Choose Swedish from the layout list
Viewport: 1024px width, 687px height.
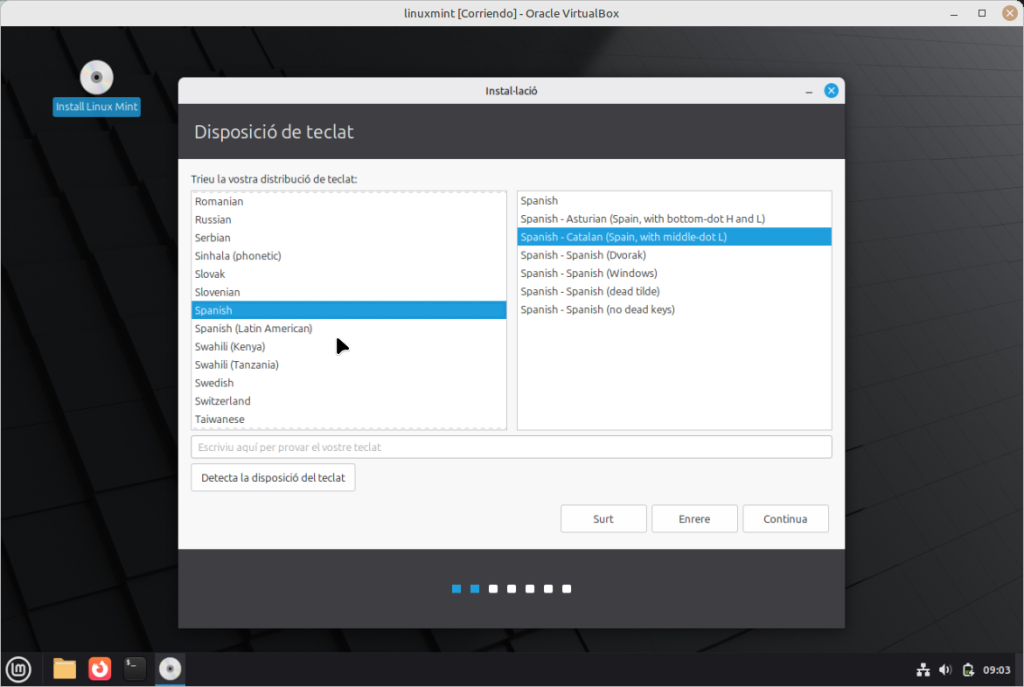(215, 383)
